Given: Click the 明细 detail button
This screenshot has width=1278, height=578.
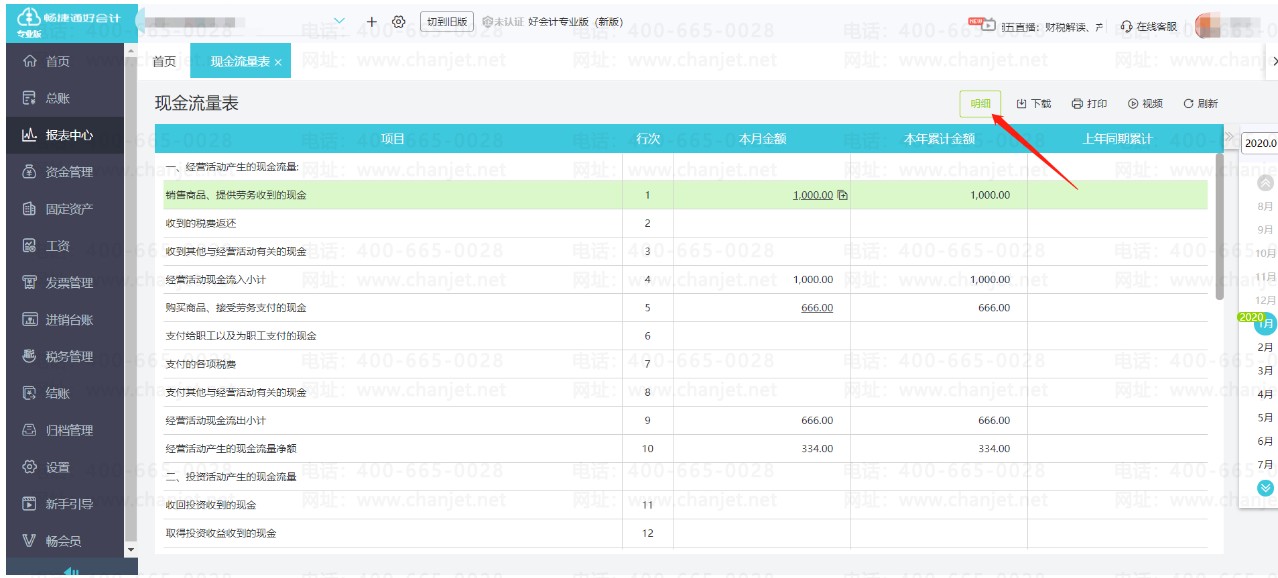Looking at the screenshot, I should [x=980, y=103].
